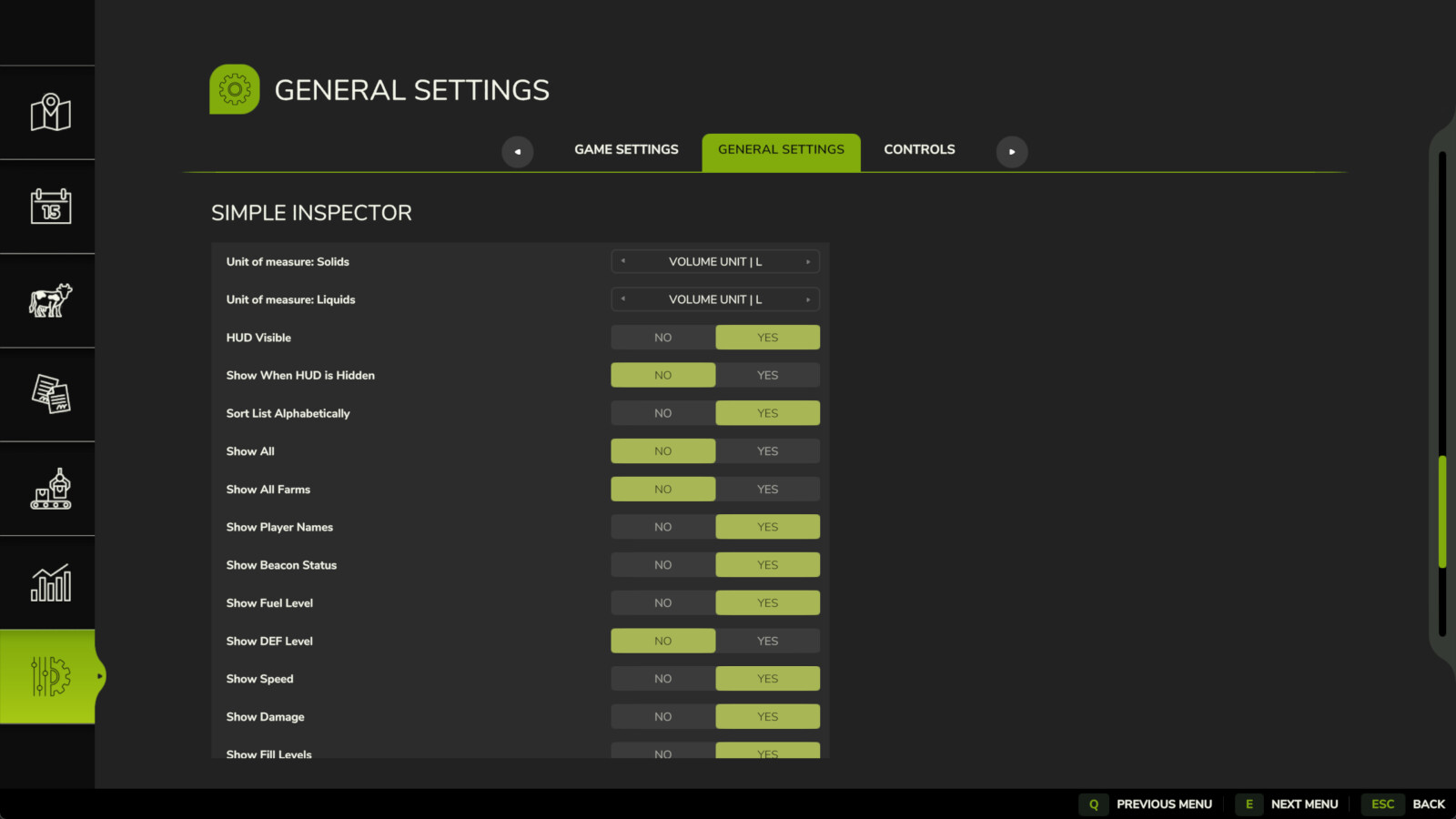Switch to the Game Settings tab

(x=626, y=149)
